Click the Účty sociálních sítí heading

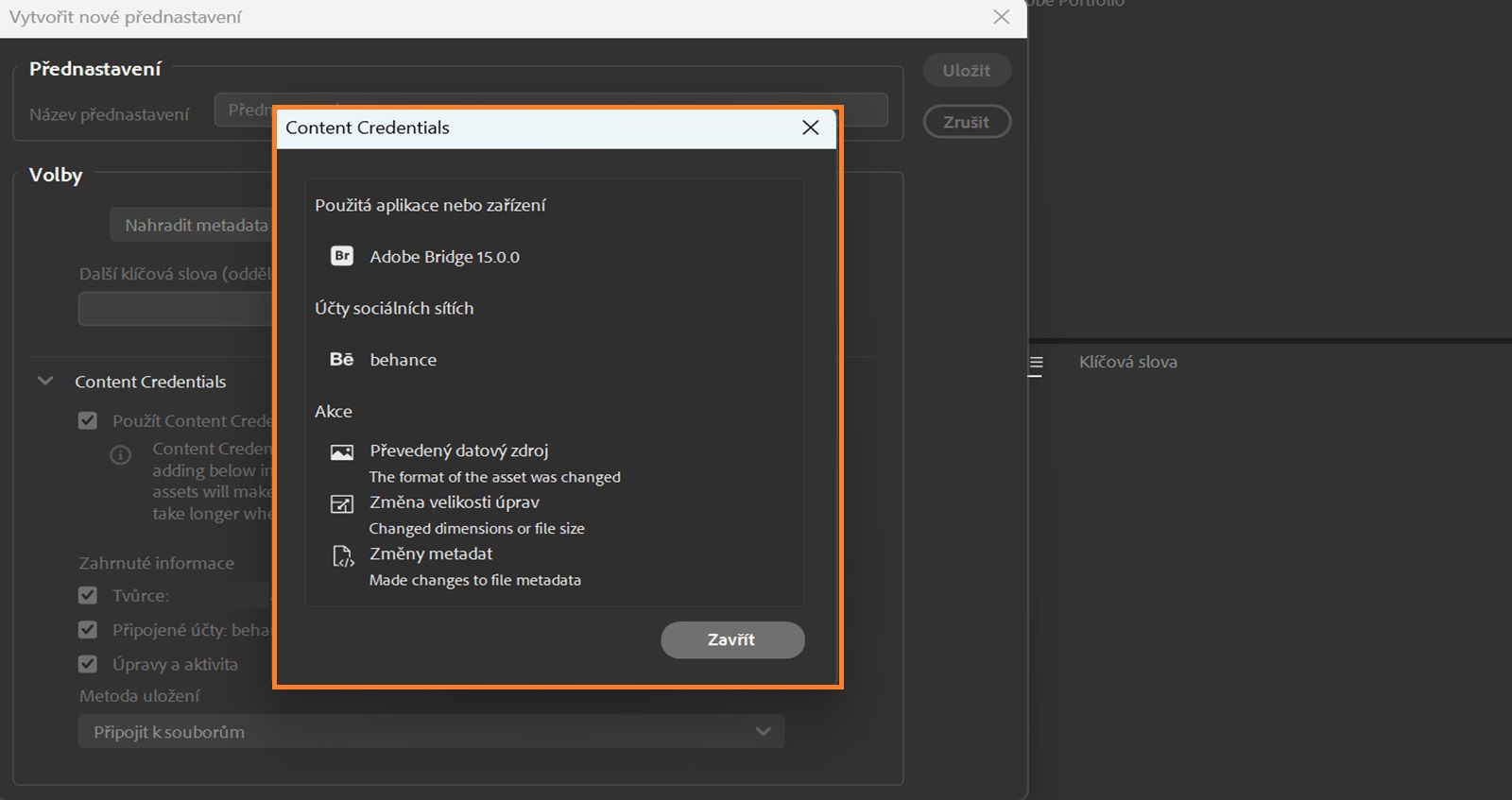click(394, 308)
